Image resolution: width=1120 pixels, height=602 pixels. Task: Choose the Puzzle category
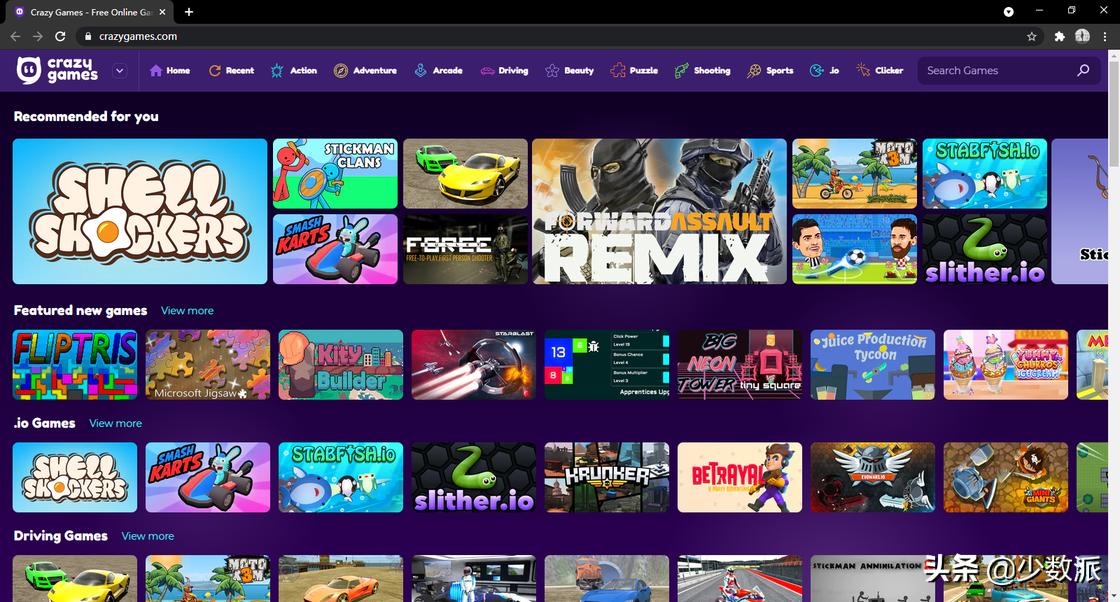pyautogui.click(x=634, y=71)
